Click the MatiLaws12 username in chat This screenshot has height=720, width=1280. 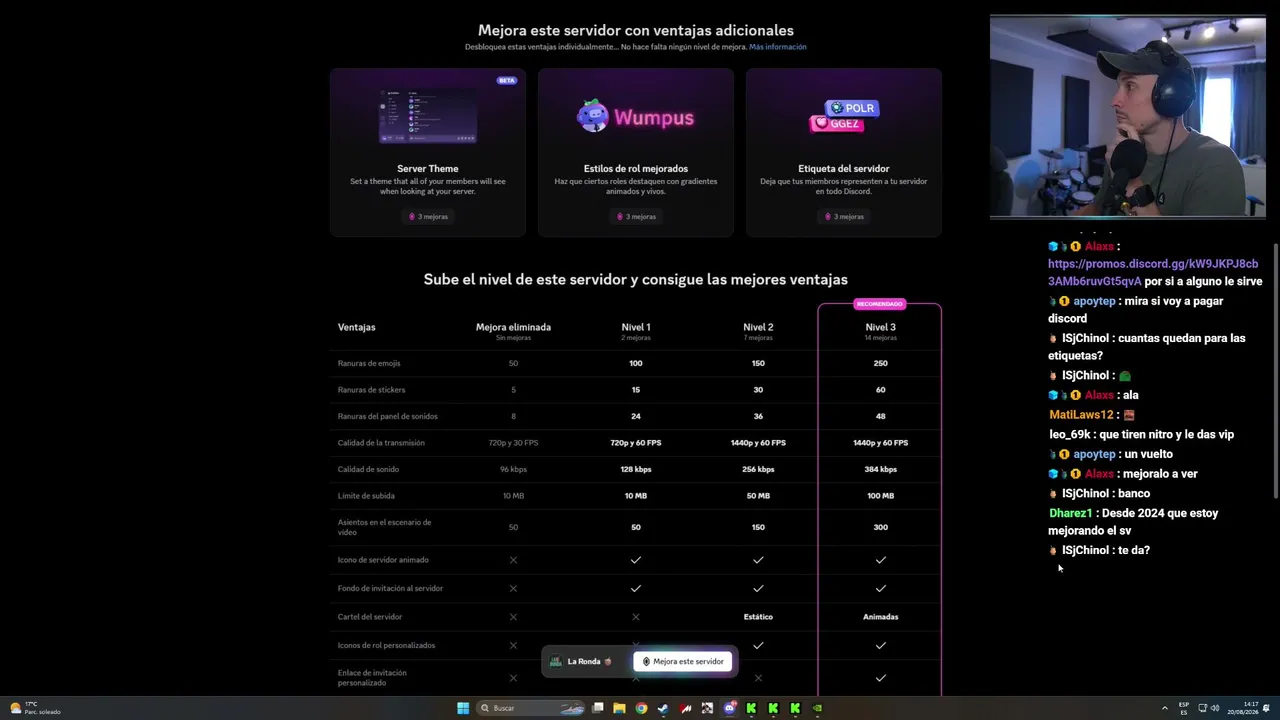[x=1081, y=415]
